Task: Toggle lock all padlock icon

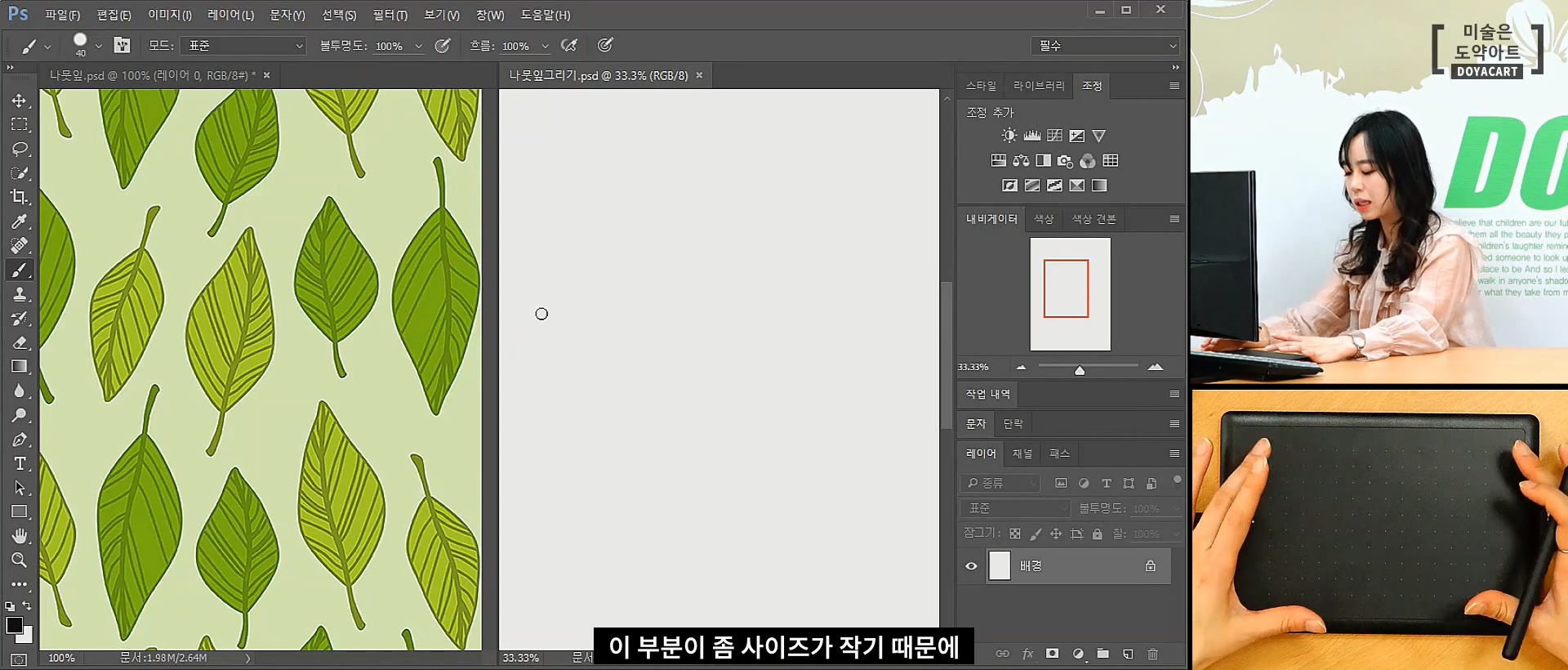Action: coord(1098,534)
